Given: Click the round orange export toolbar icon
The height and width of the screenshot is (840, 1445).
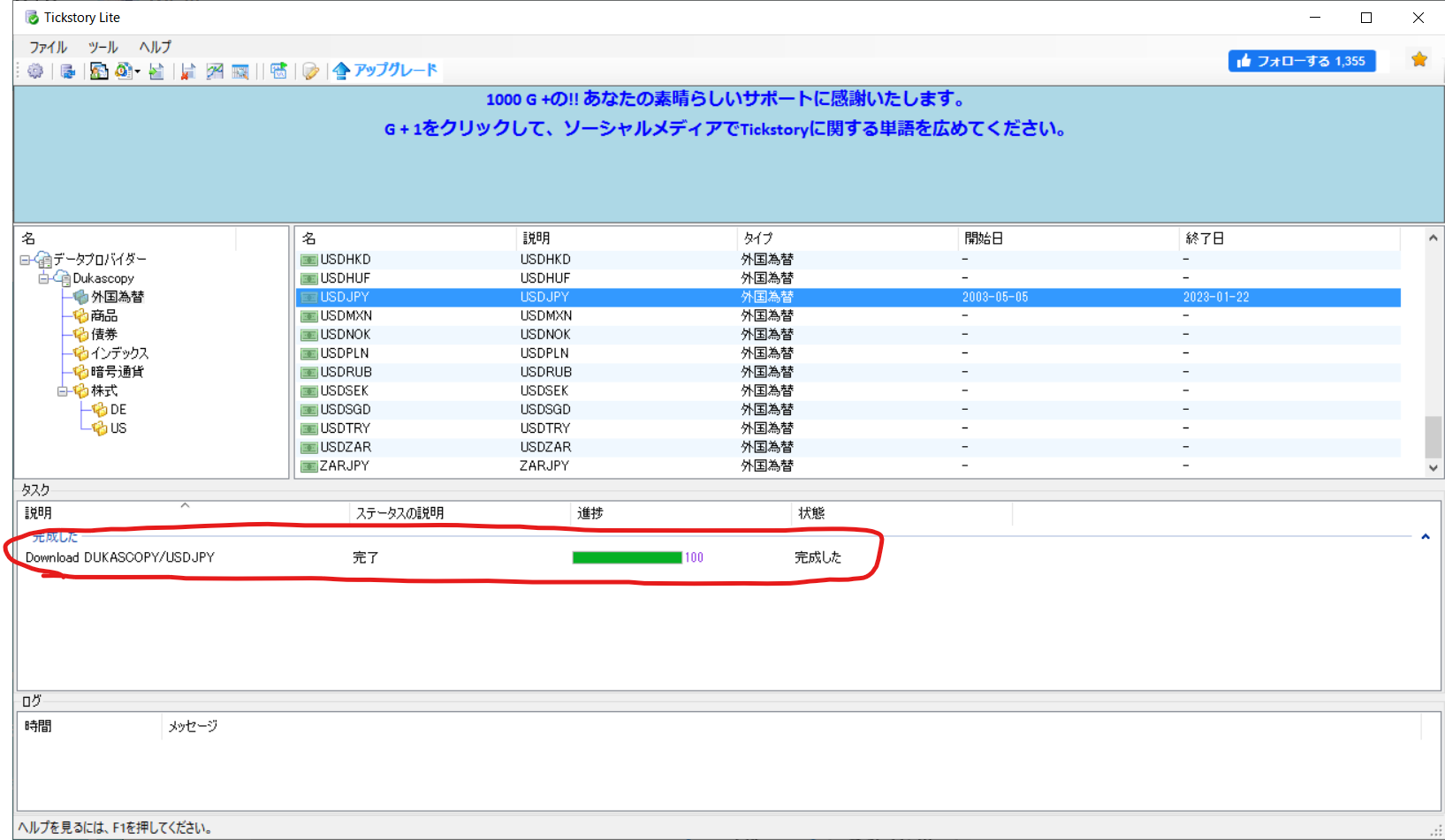Looking at the screenshot, I should [123, 72].
